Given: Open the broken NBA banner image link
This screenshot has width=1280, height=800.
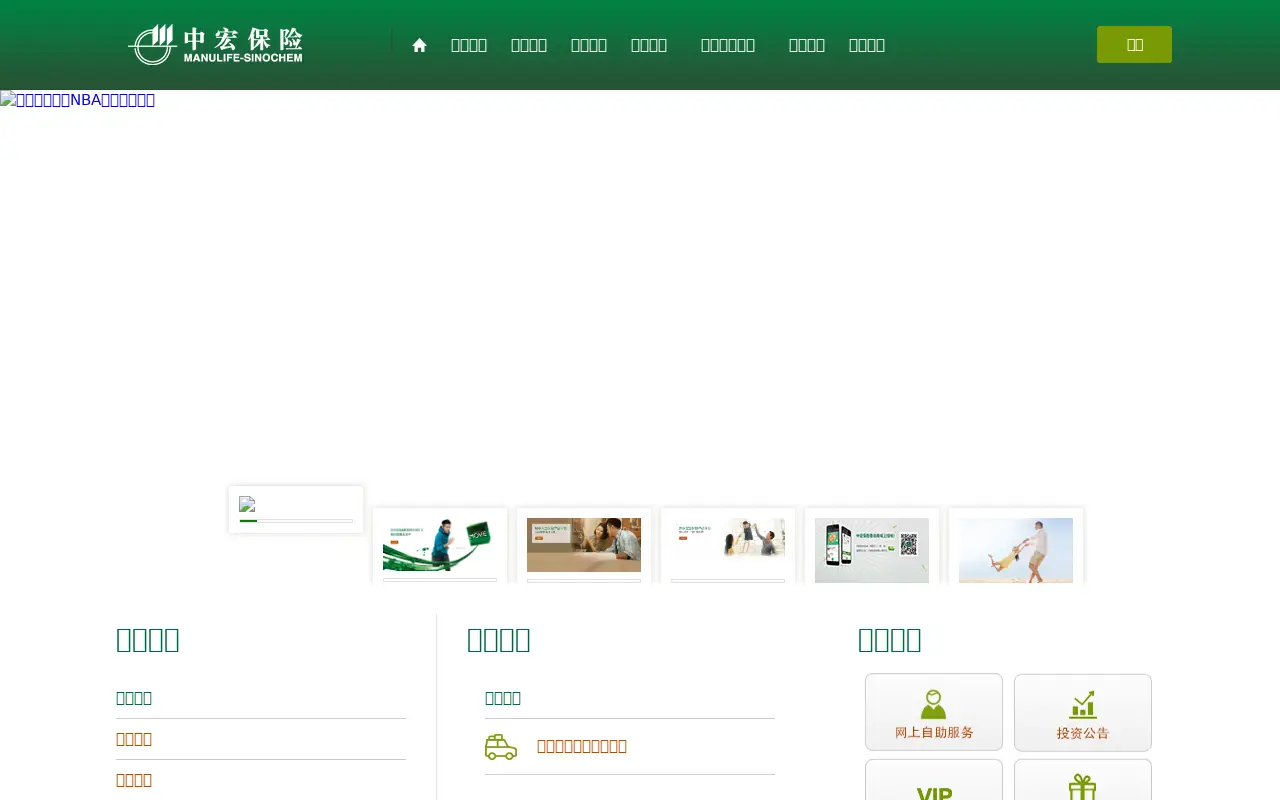Looking at the screenshot, I should [78, 100].
